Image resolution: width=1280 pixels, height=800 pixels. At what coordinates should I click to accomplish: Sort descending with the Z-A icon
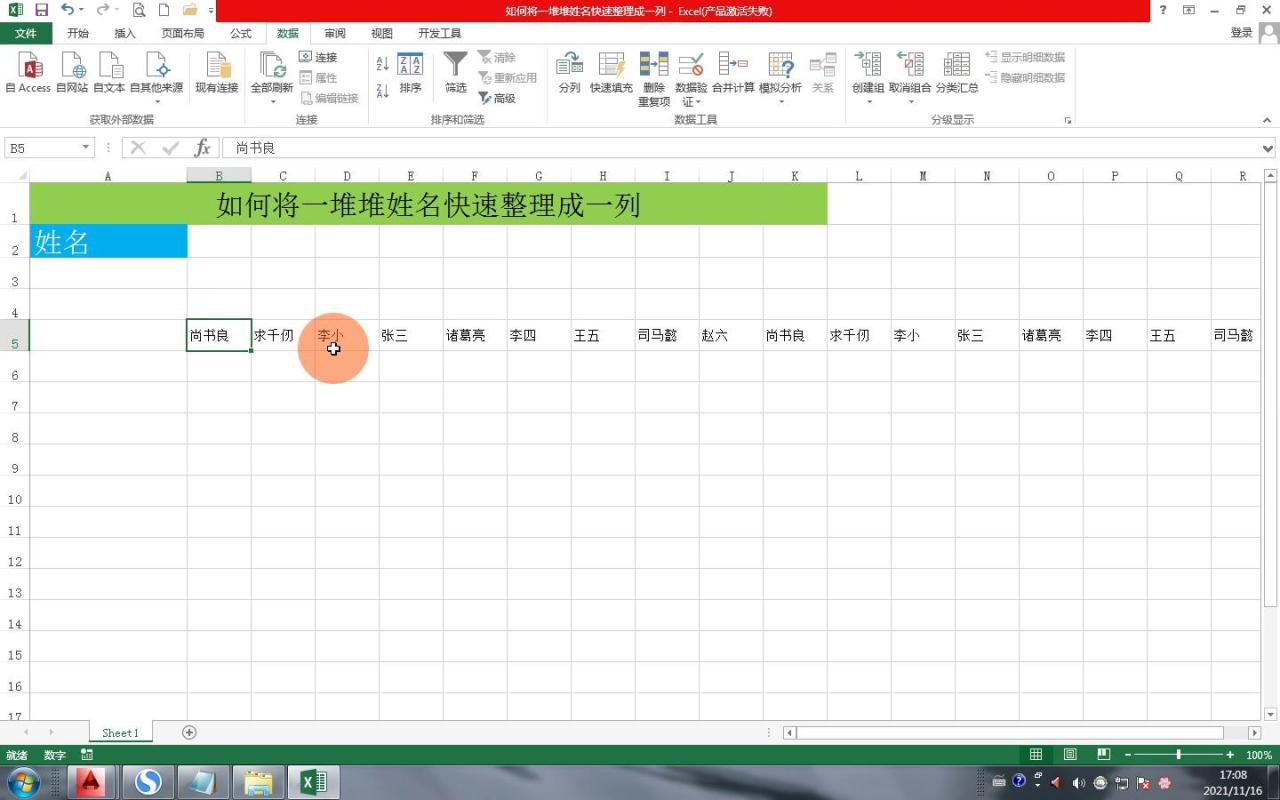coord(382,91)
